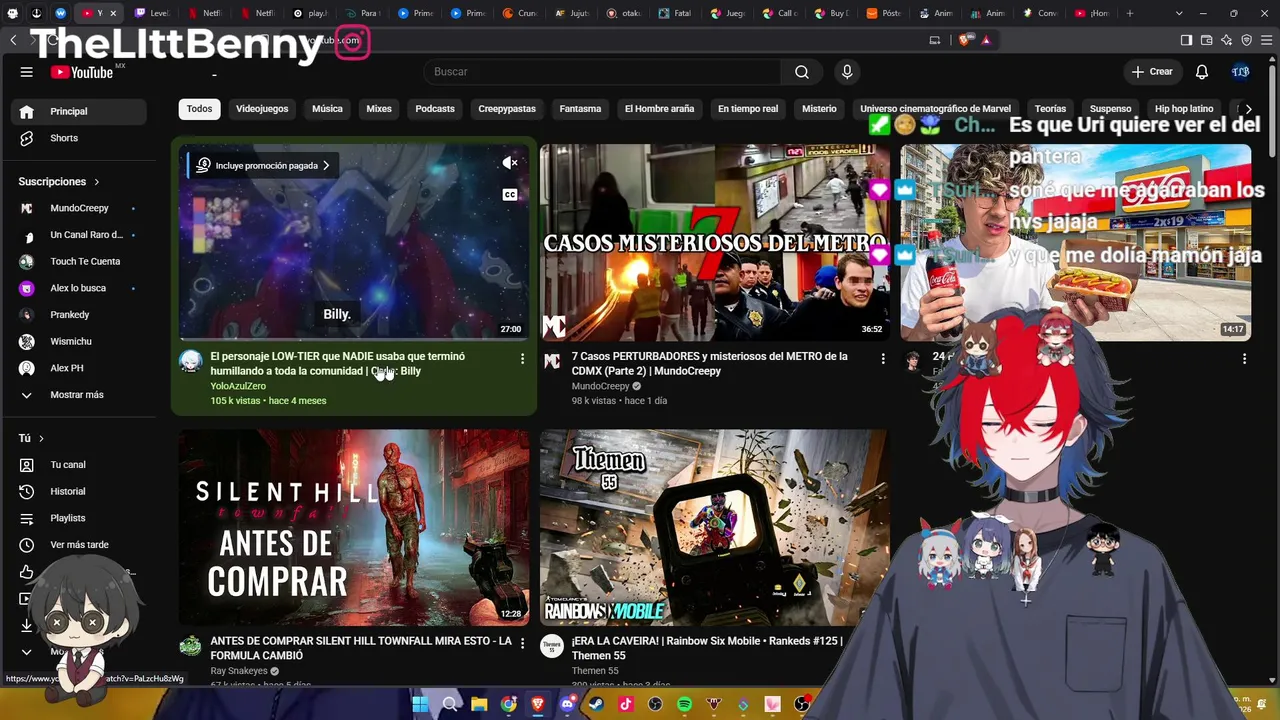Unmute the Billy video preview

[x=510, y=163]
